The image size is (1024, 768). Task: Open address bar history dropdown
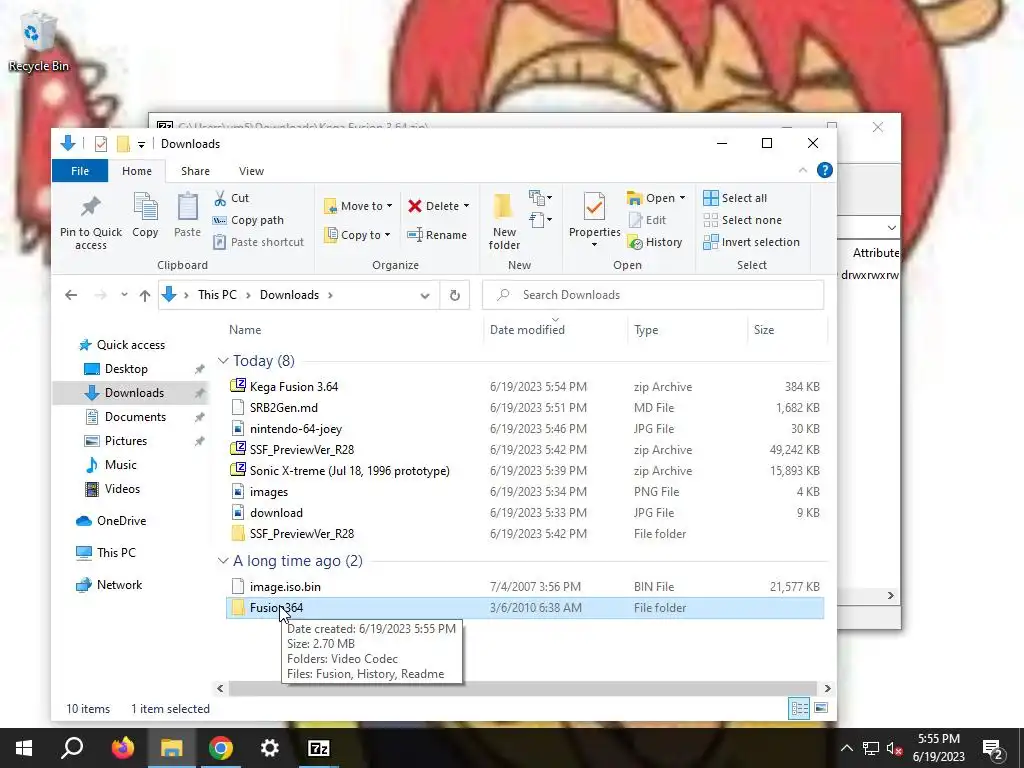[425, 295]
